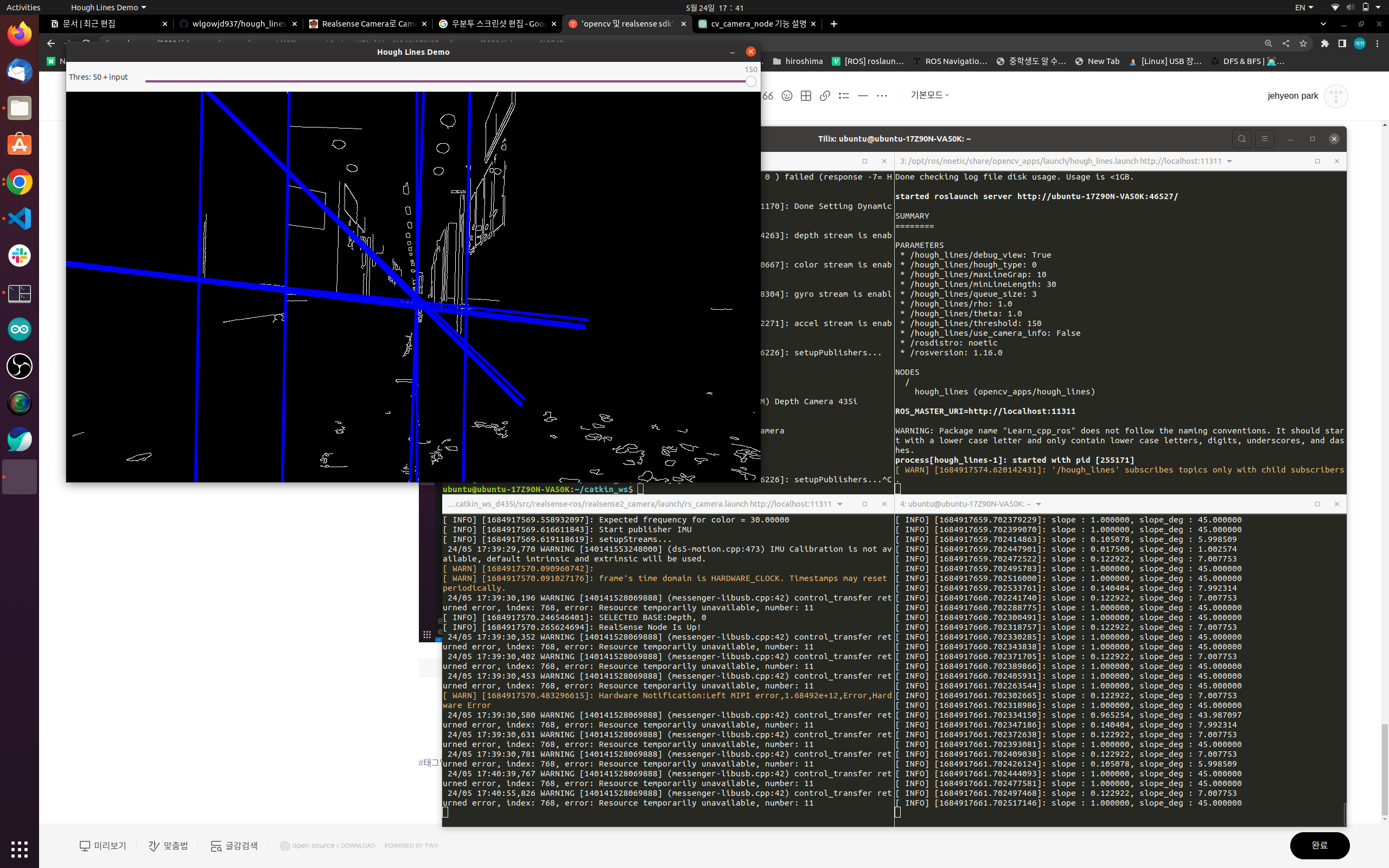Click the 미리보기 preview button
1389x868 pixels.
[103, 846]
